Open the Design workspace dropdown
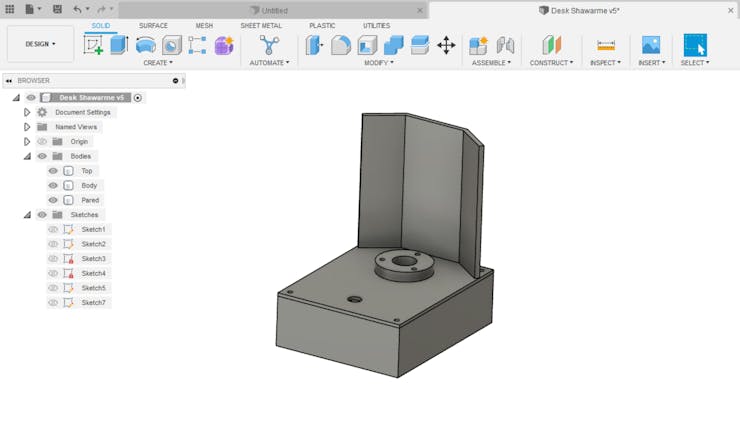The width and height of the screenshot is (740, 438). point(40,44)
